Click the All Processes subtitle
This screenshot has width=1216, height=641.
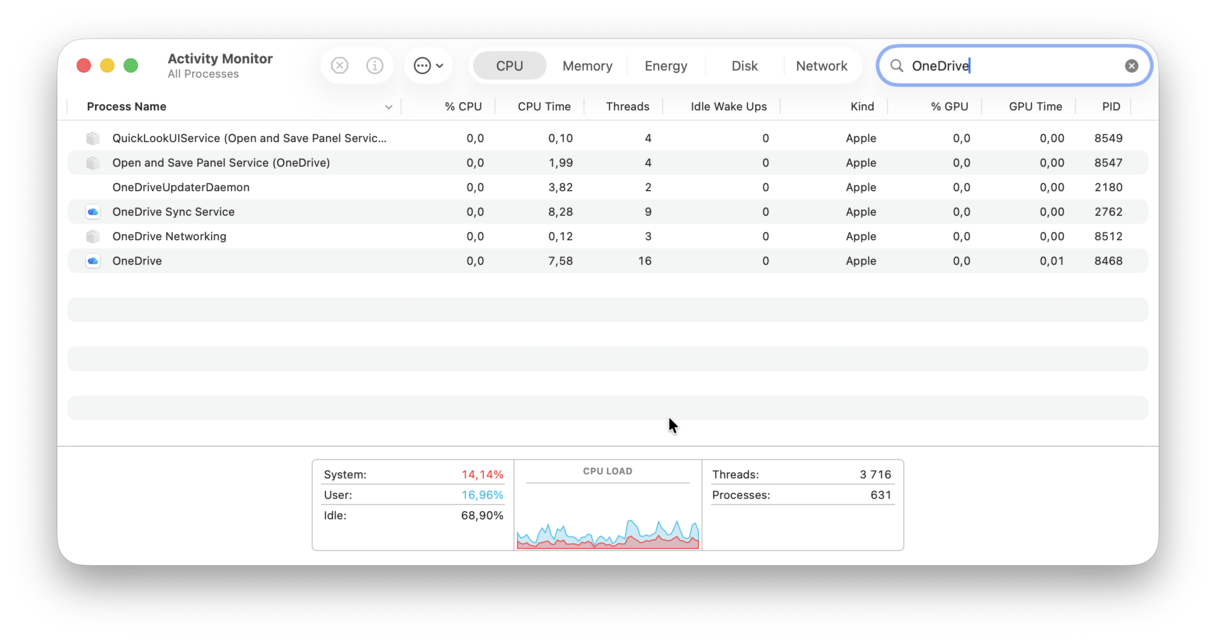(x=203, y=74)
